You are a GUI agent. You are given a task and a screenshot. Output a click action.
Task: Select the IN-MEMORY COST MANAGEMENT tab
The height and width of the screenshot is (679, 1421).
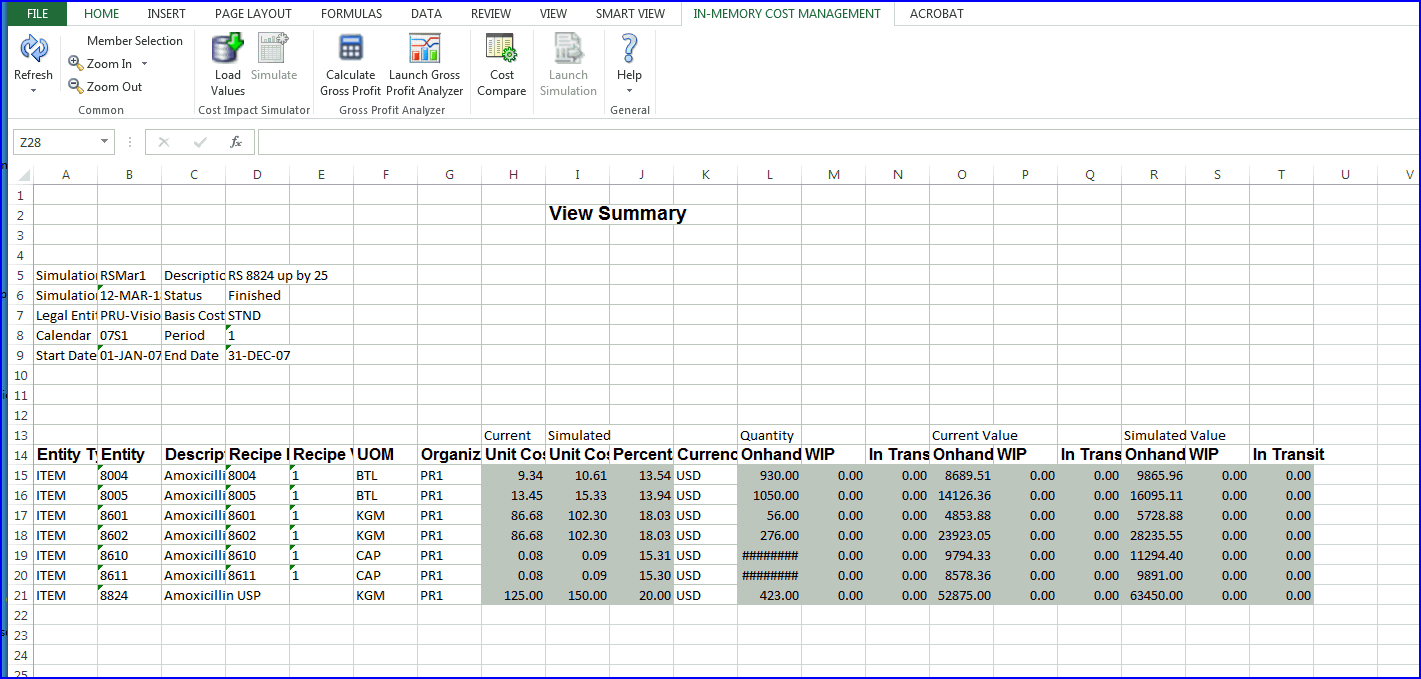787,14
